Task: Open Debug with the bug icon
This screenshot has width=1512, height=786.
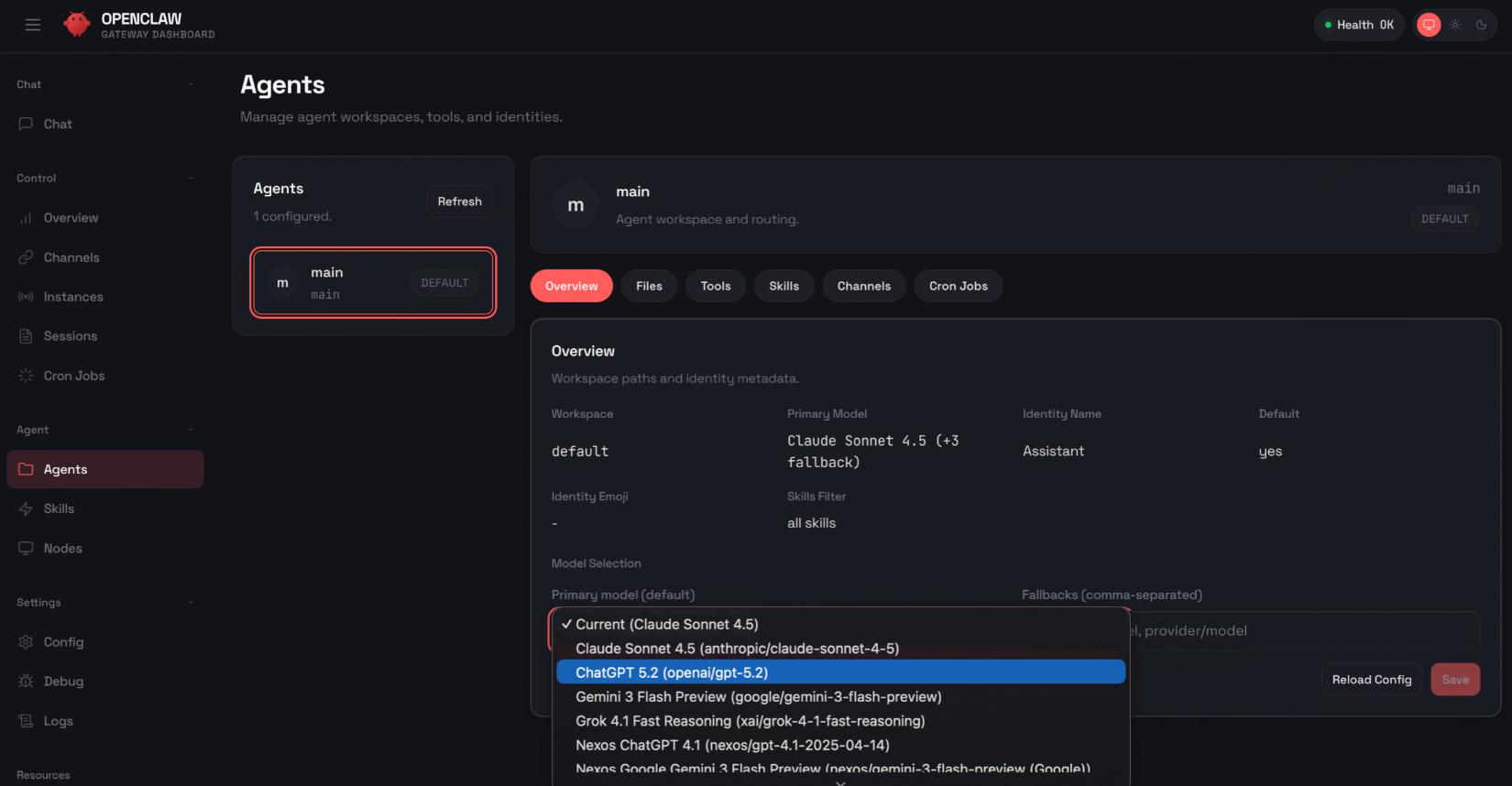Action: click(x=26, y=682)
